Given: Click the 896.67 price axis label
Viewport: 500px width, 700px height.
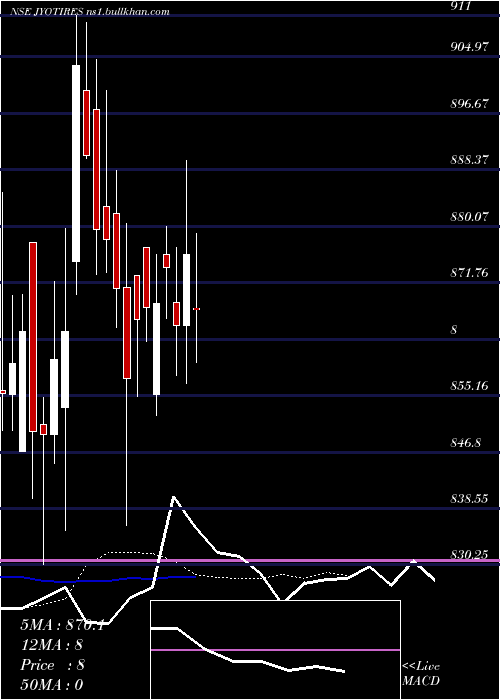Looking at the screenshot, I should click(x=469, y=104).
